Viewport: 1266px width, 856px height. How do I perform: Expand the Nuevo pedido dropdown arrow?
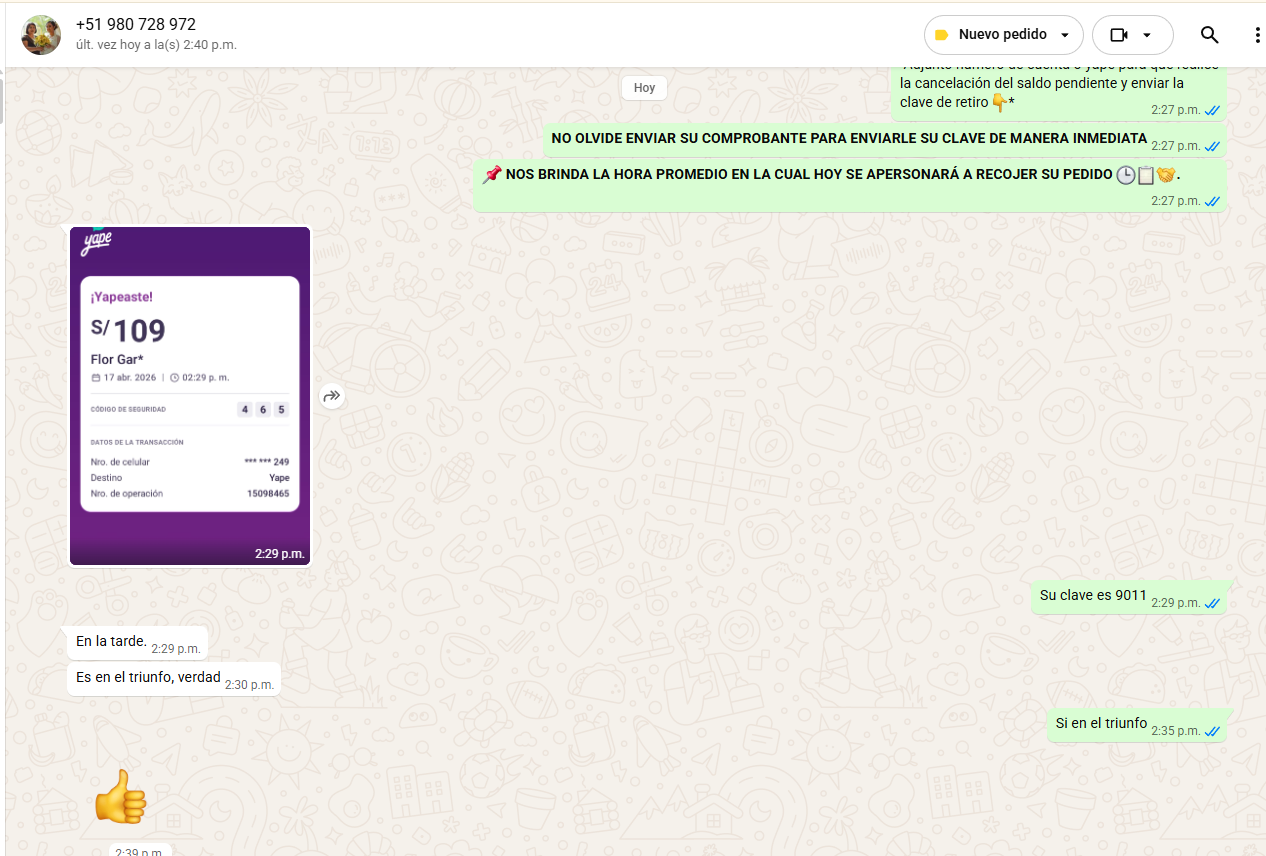pos(1065,35)
